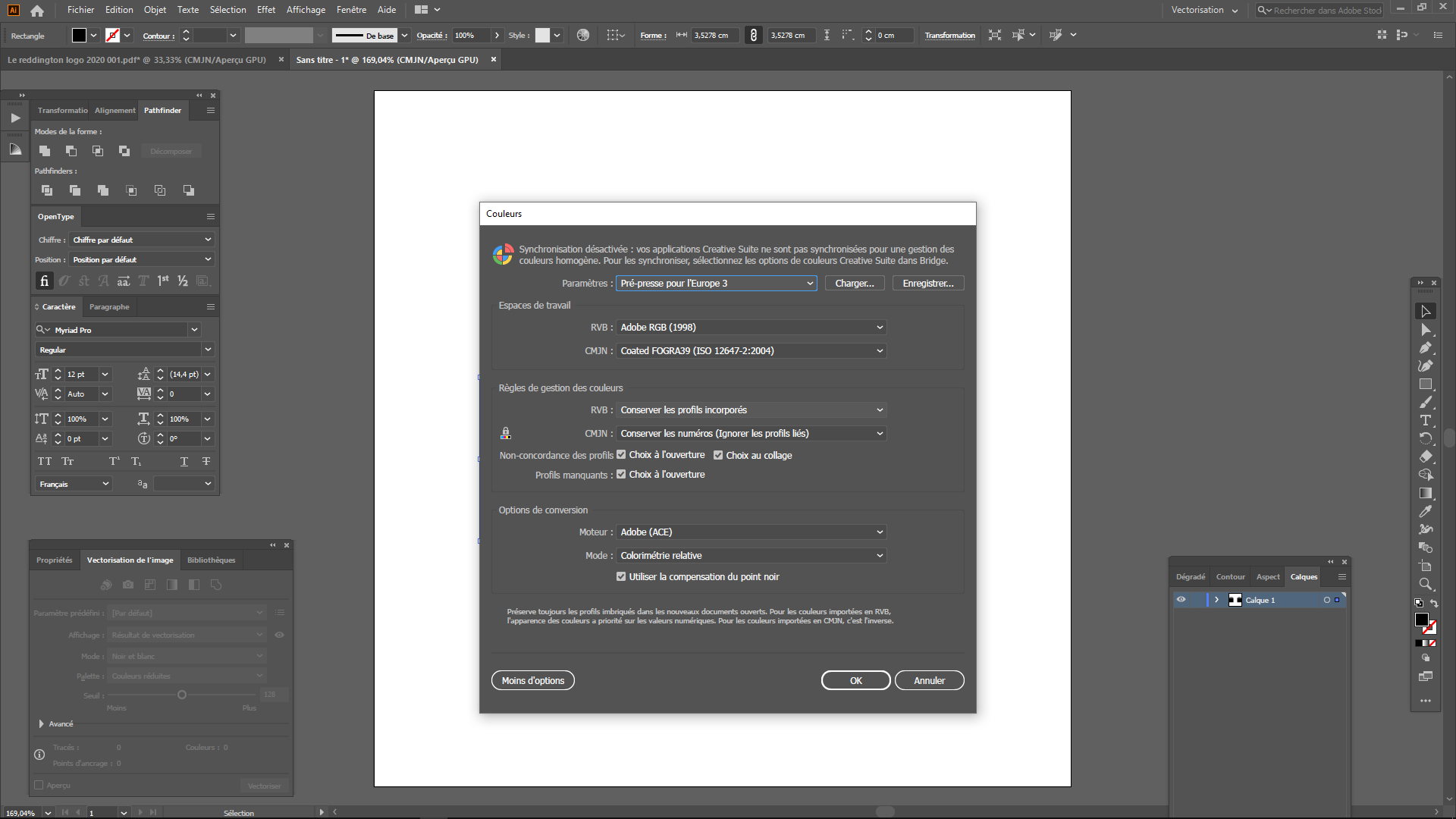The height and width of the screenshot is (819, 1456).
Task: Select the Rotate tool
Action: (x=1426, y=438)
